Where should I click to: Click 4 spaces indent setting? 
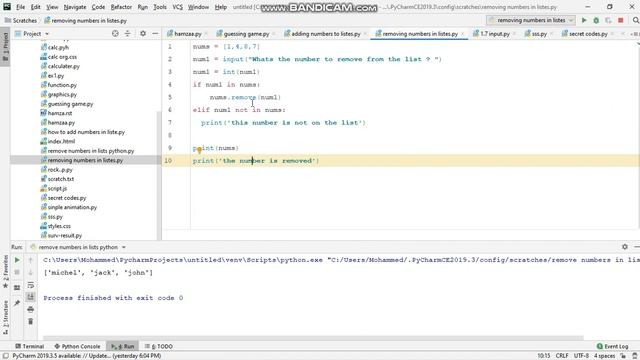604,356
